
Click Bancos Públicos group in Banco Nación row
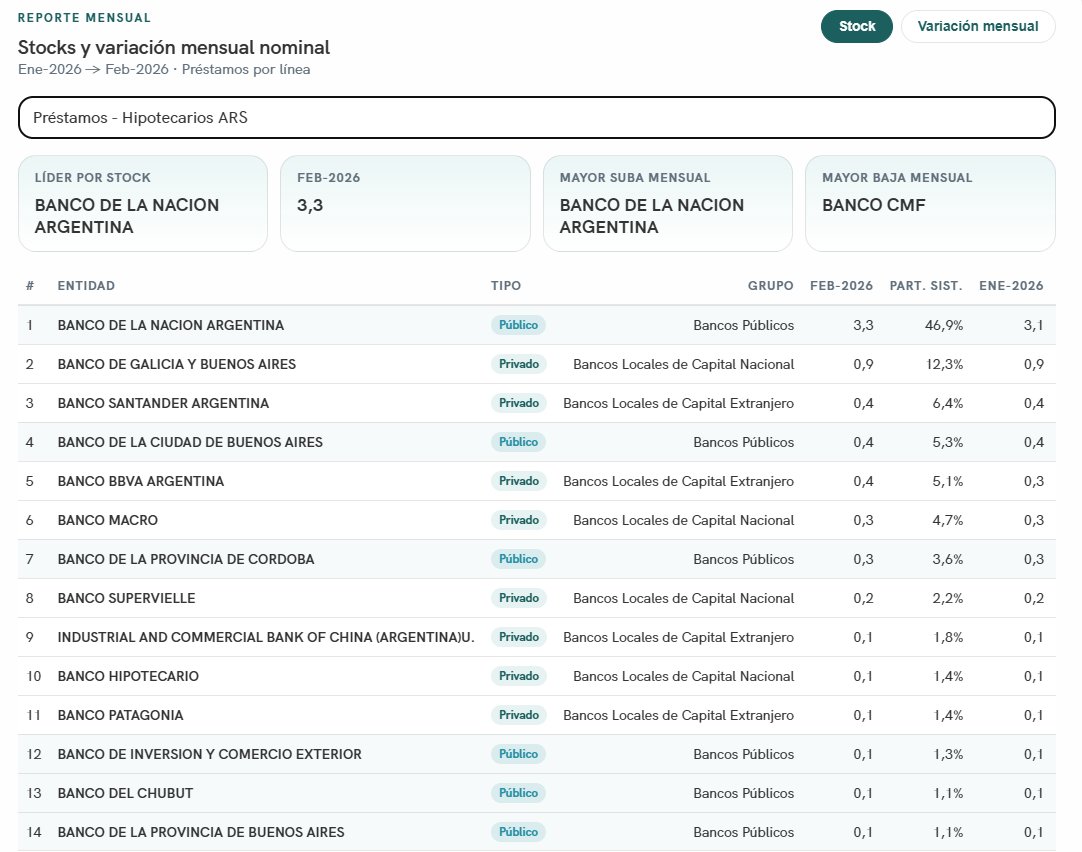(x=743, y=325)
